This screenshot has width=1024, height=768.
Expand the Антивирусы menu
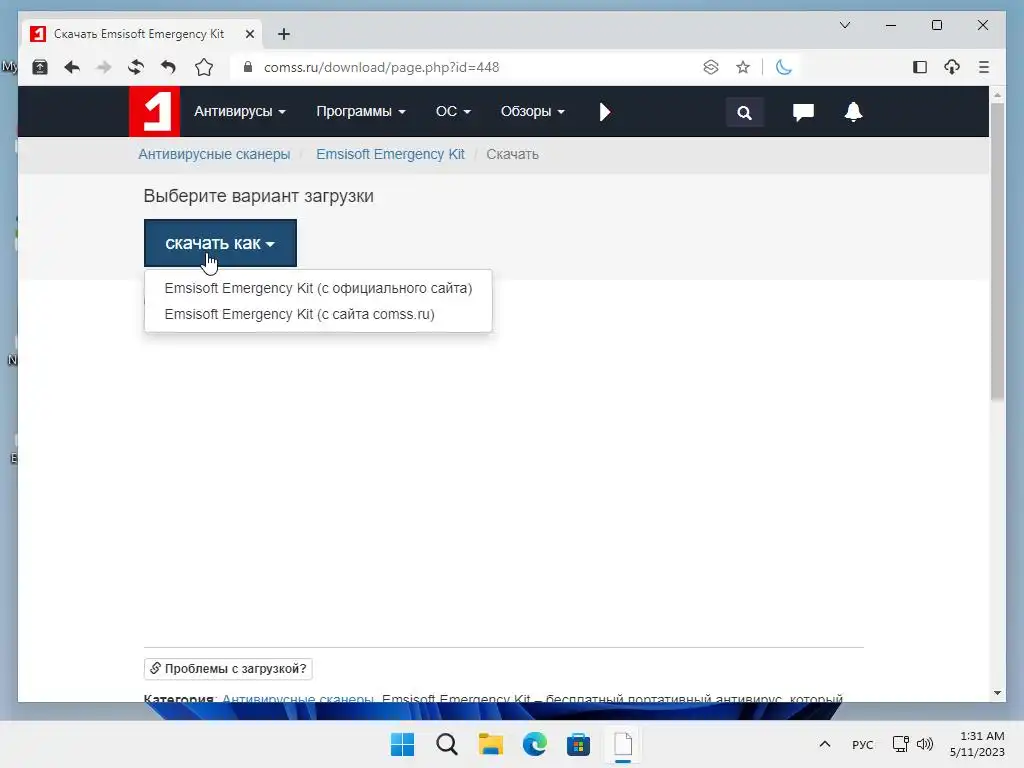(x=240, y=112)
